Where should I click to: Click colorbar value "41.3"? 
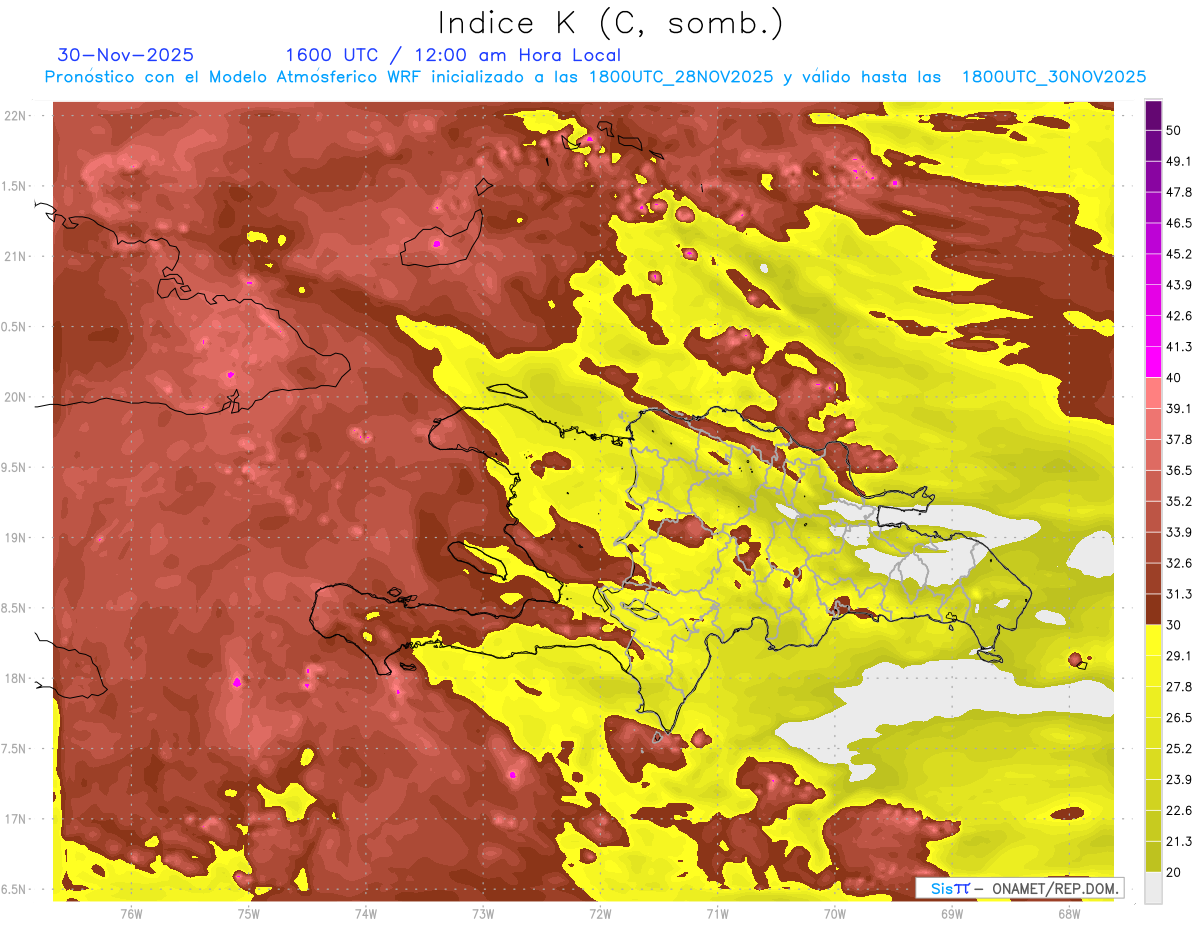click(x=1178, y=347)
